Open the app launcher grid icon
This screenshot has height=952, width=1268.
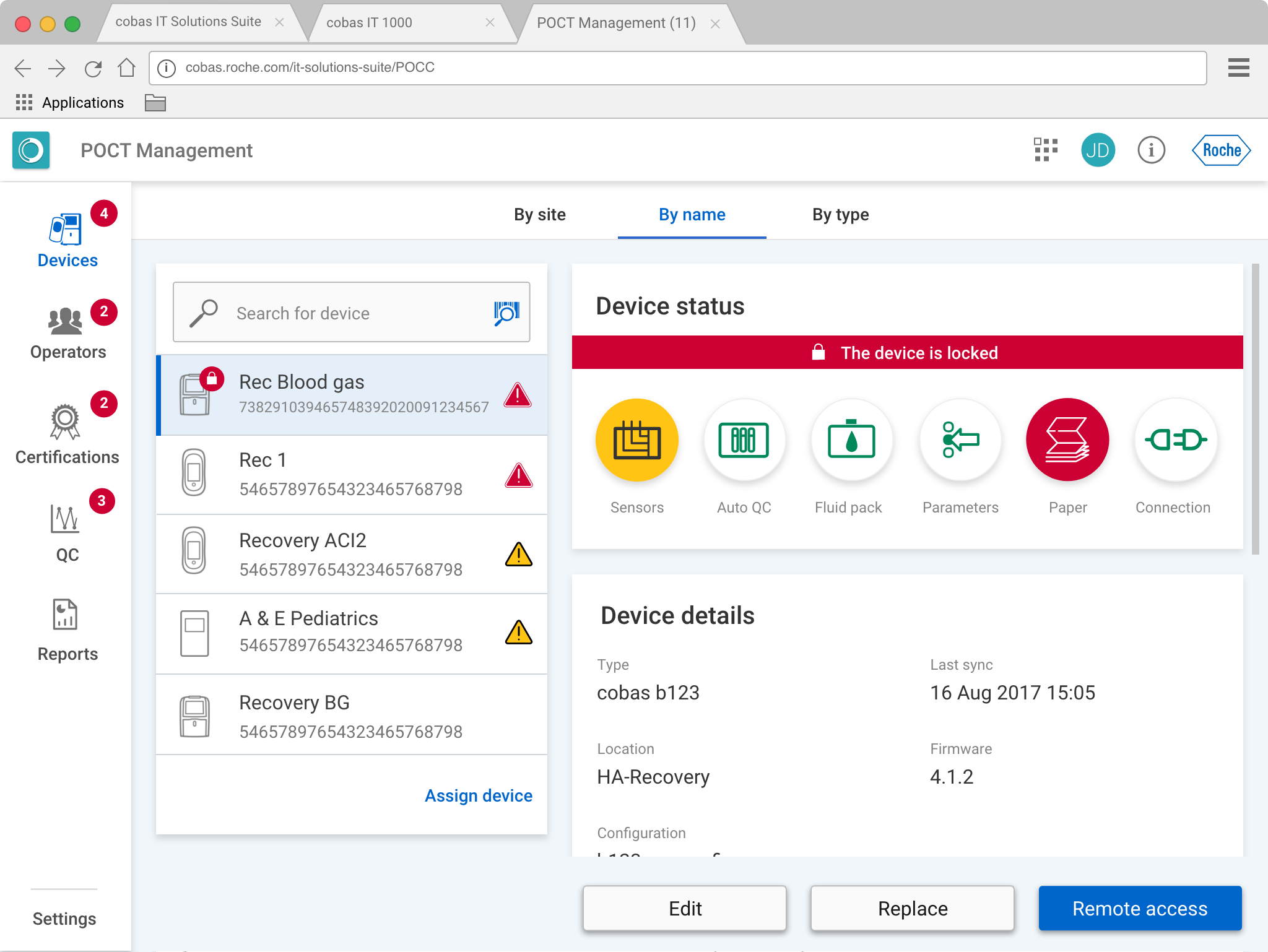pos(1045,150)
